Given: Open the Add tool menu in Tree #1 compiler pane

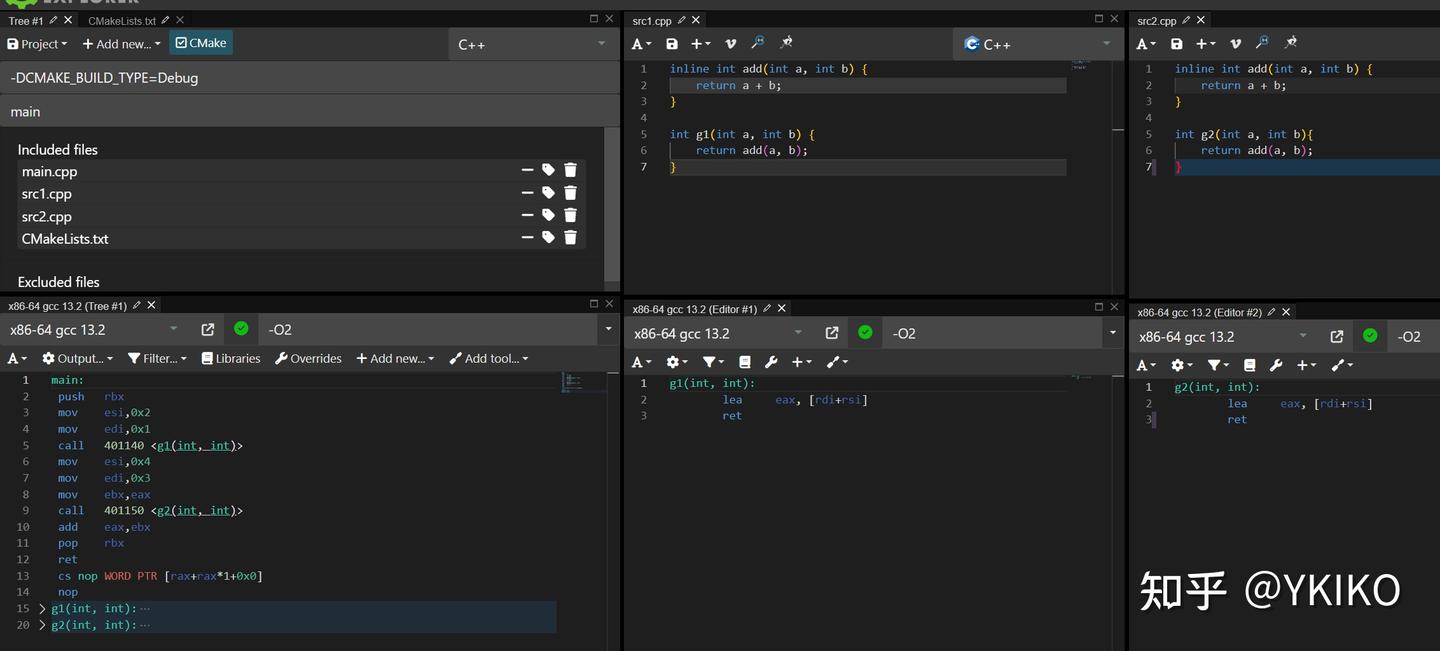Looking at the screenshot, I should [x=489, y=358].
